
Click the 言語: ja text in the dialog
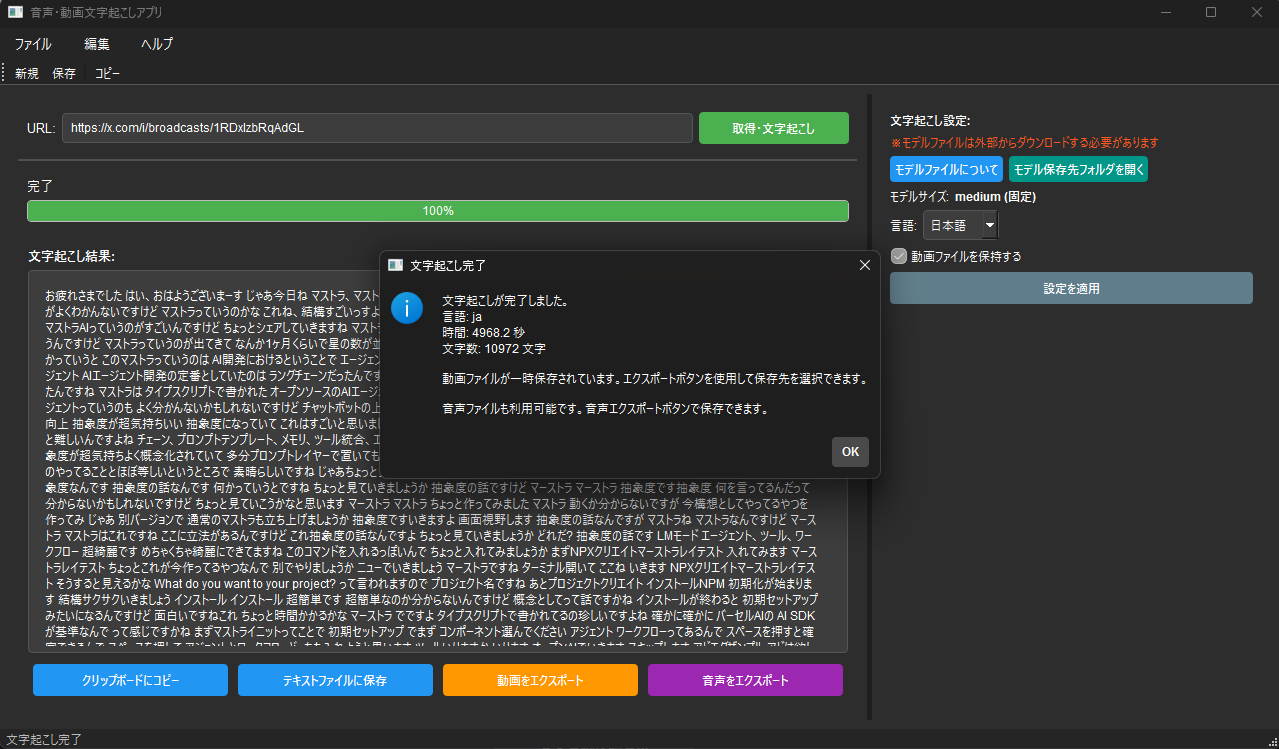pos(462,316)
